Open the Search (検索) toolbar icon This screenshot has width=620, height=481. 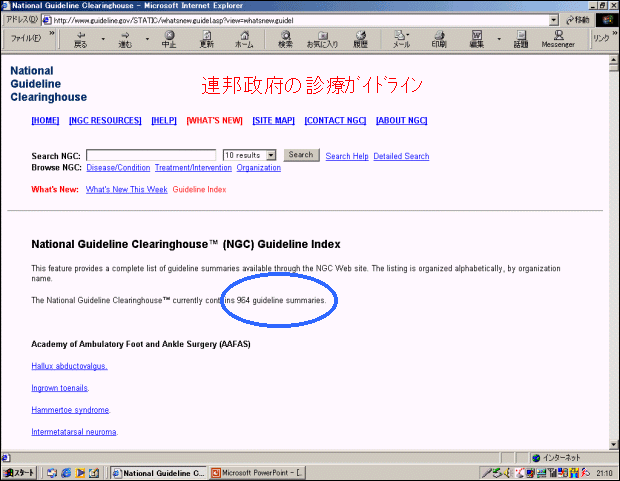[x=285, y=39]
